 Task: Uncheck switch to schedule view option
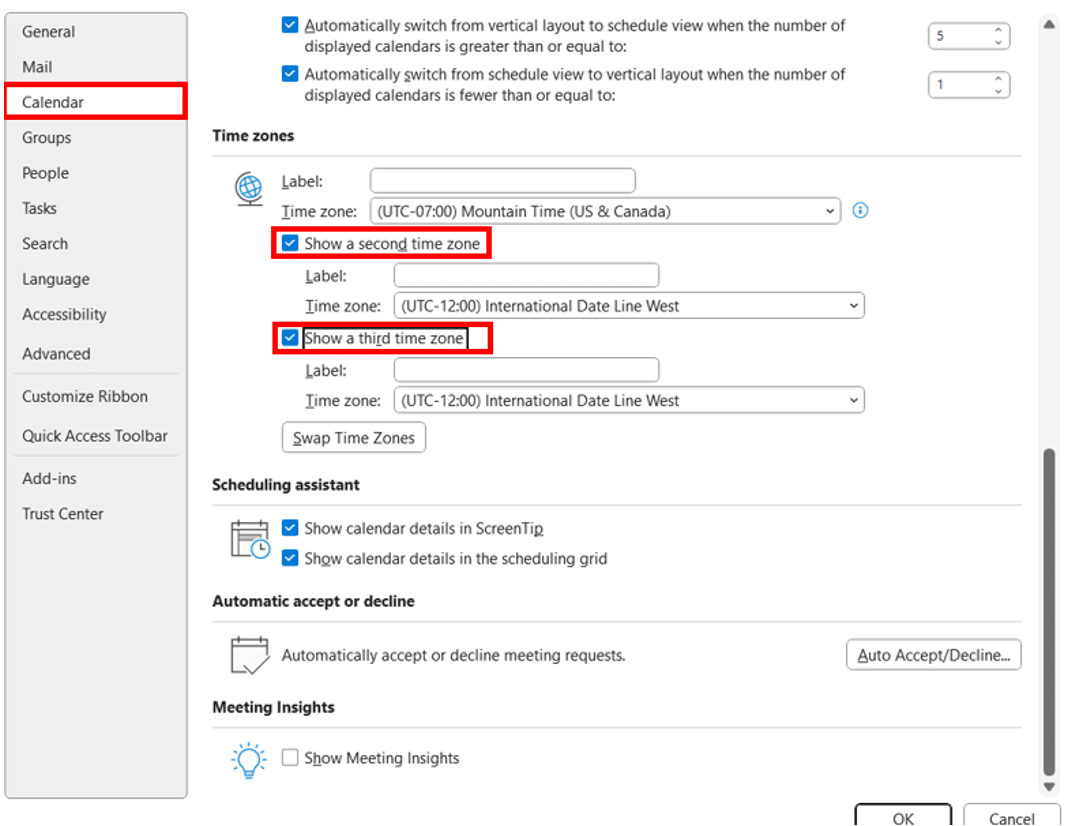click(x=290, y=25)
